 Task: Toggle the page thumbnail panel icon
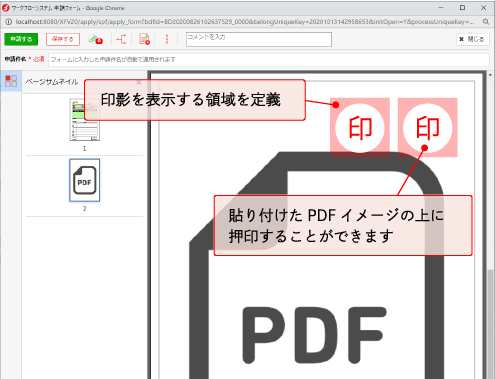click(x=11, y=81)
